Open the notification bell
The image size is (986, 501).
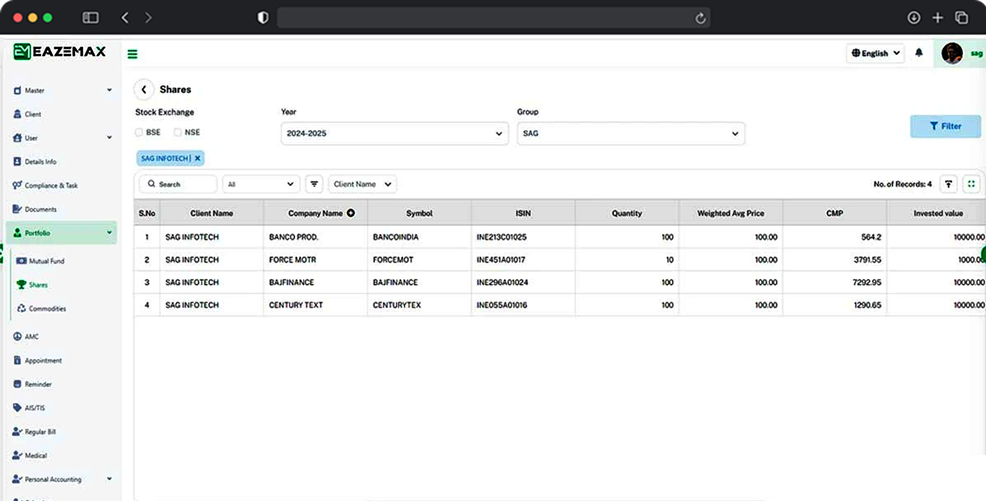coord(919,53)
